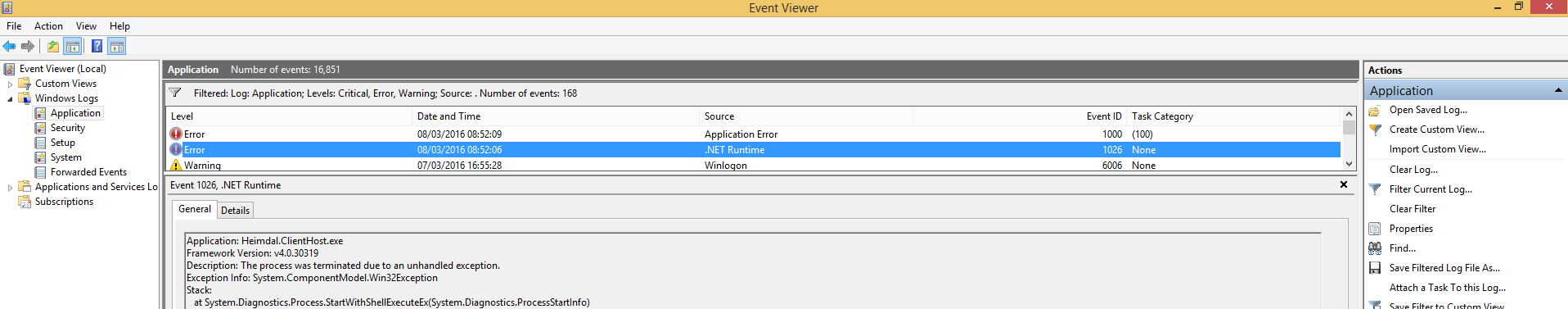
Task: Click the Event Viewer (Local) root icon
Action: 10,69
